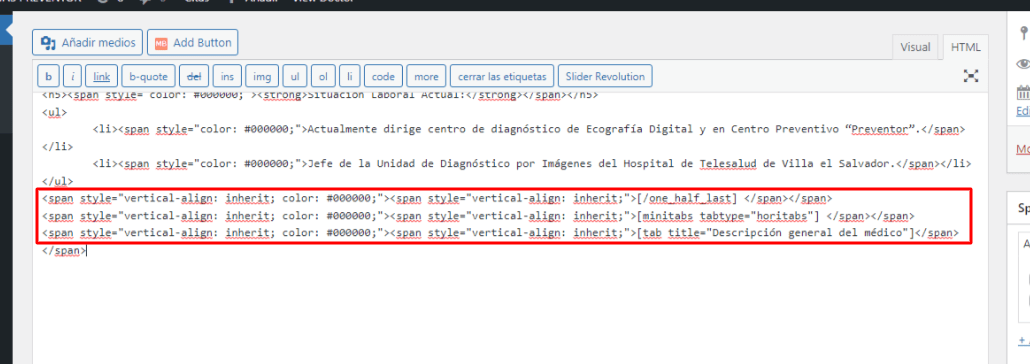Screen dimensions: 1030x364
Task: Insert a b-quote blockquote tag
Action: [148, 76]
